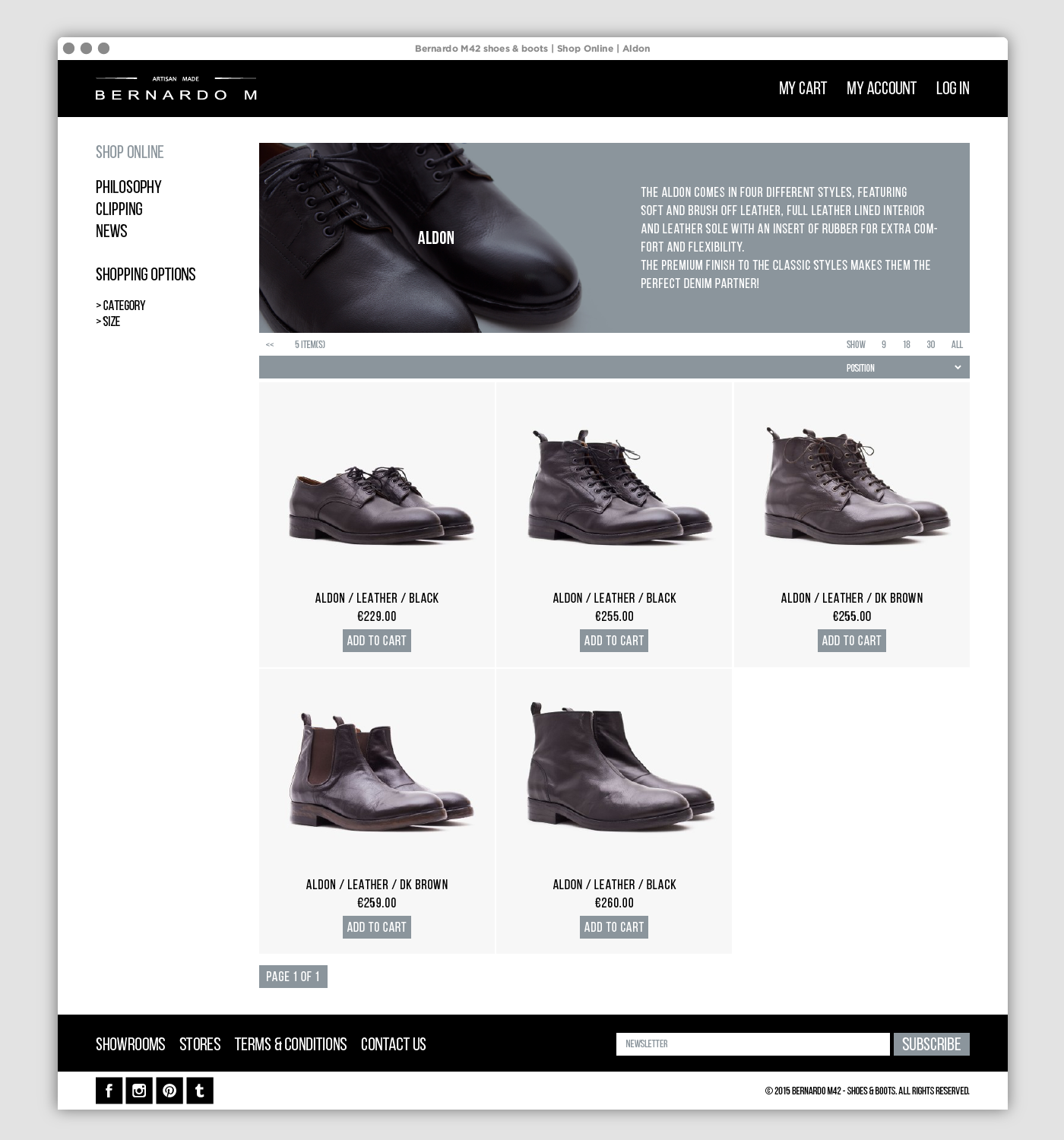This screenshot has height=1140, width=1064.
Task: Open the Instagram social icon
Action: (x=139, y=1091)
